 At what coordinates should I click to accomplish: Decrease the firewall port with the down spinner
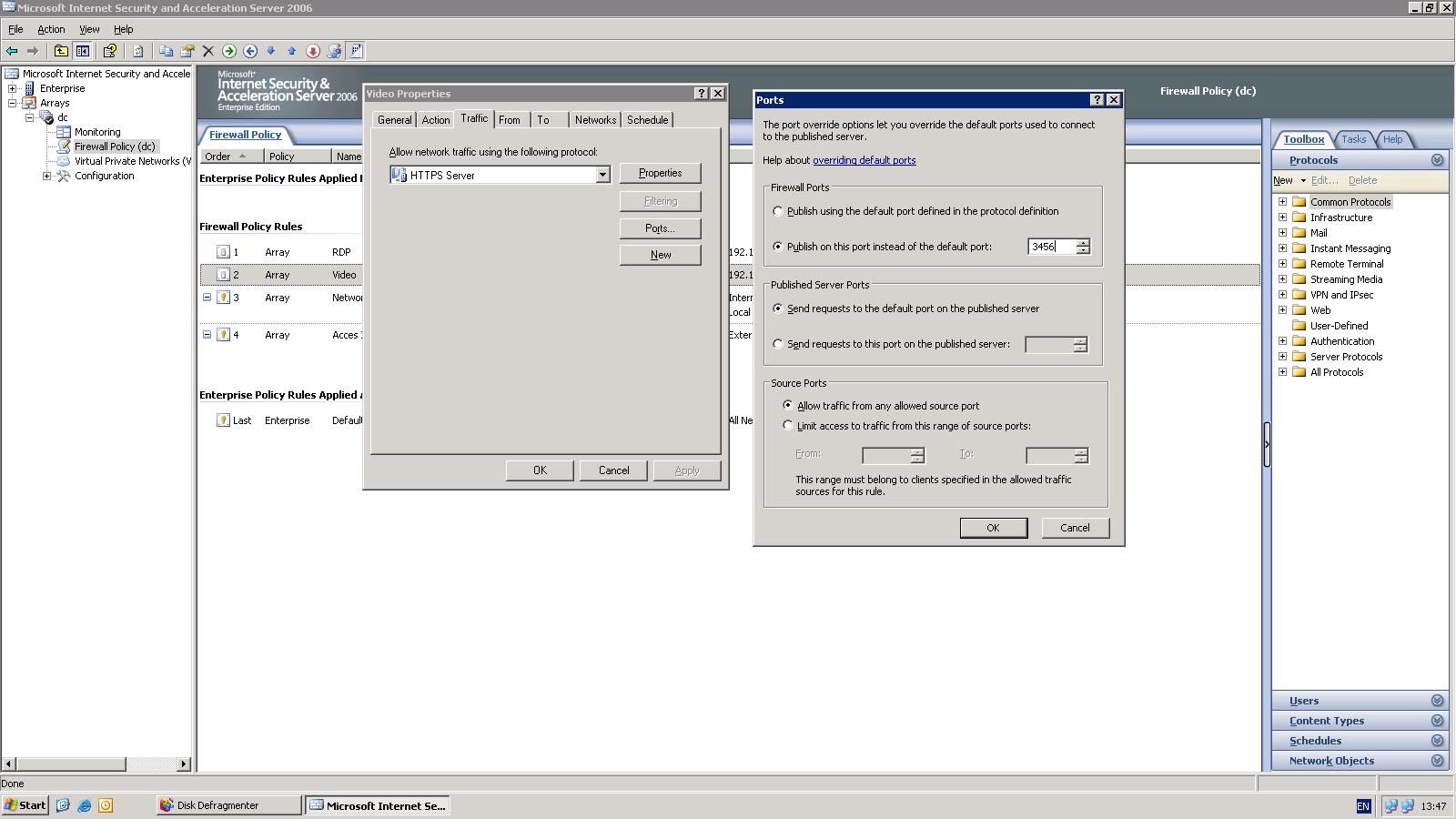(1082, 250)
